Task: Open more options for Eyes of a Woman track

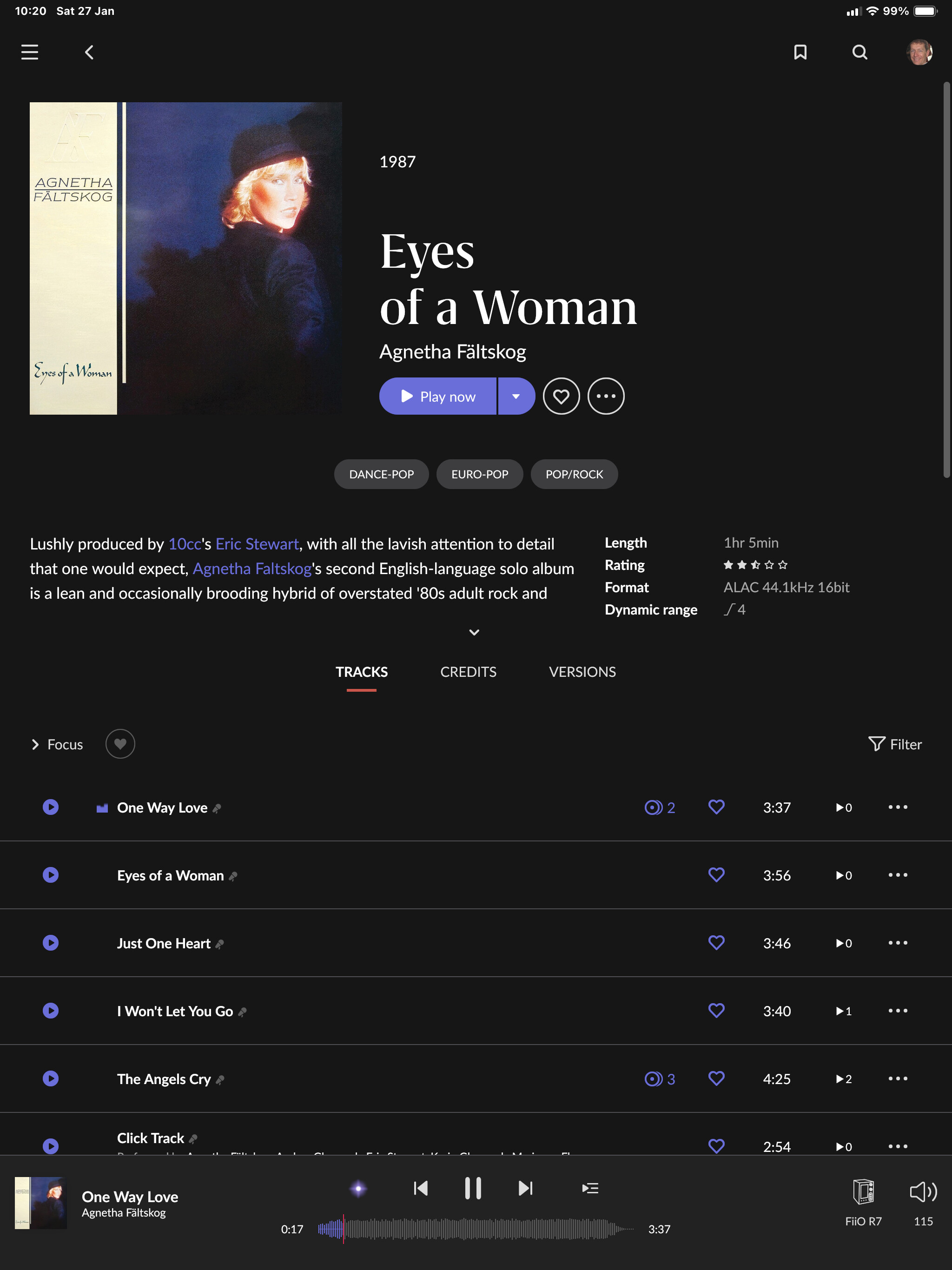Action: click(x=898, y=875)
